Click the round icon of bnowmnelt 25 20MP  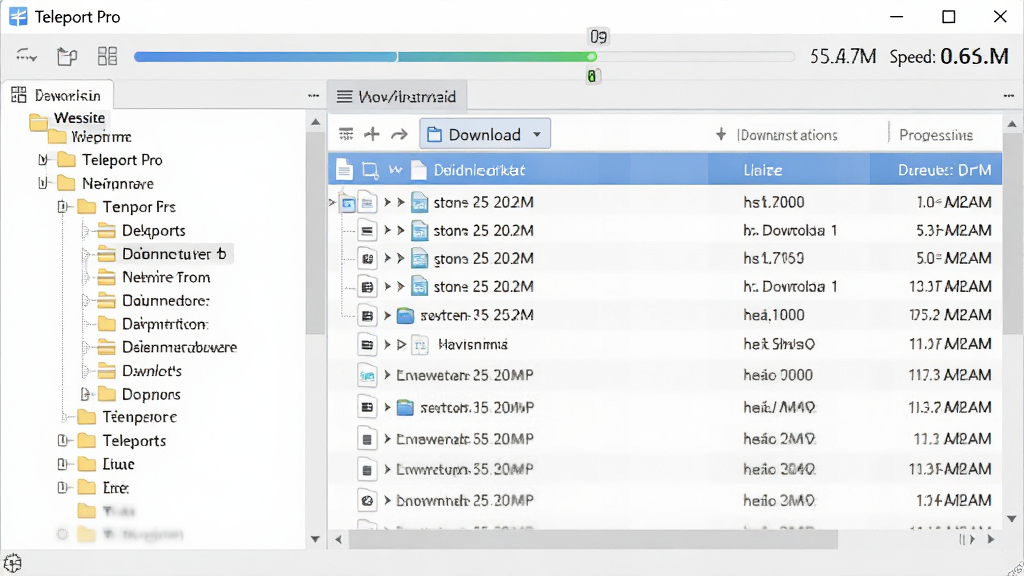(367, 501)
